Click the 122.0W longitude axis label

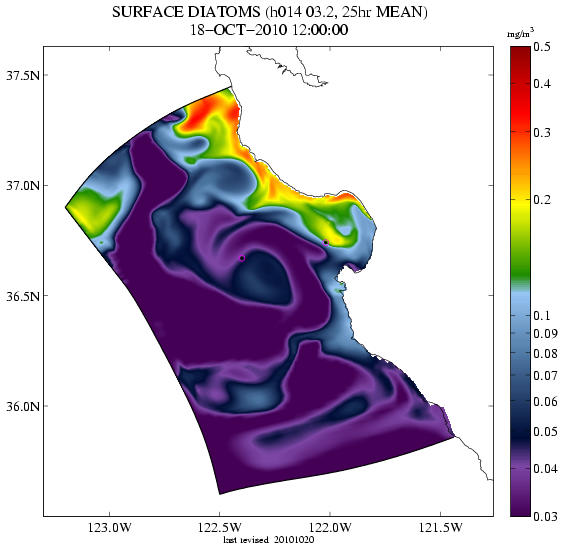(330, 528)
